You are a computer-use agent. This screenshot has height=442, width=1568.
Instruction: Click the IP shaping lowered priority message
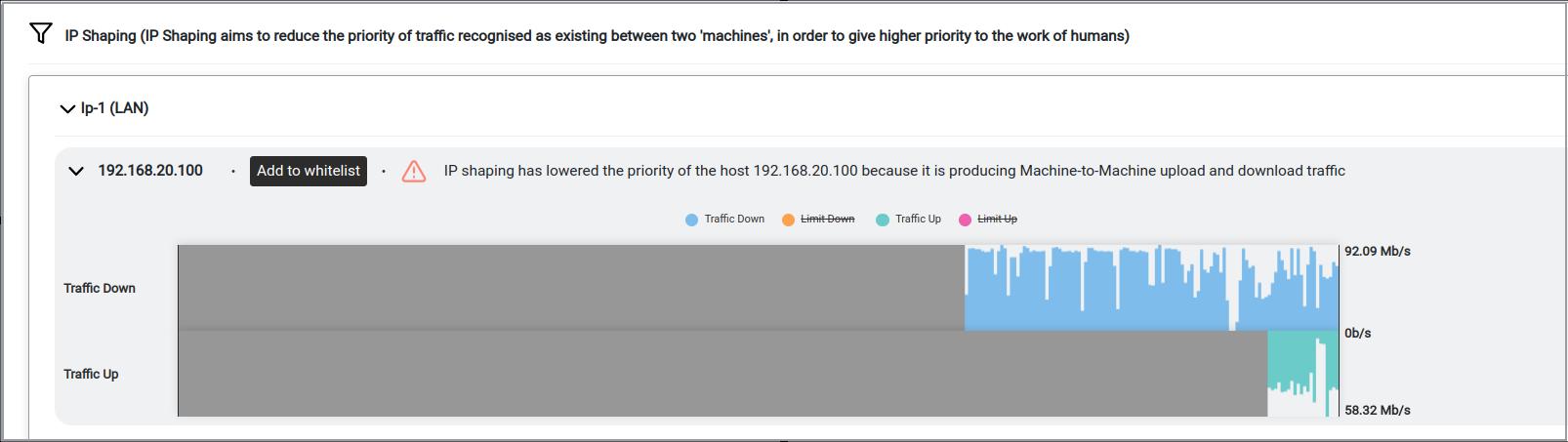point(894,171)
